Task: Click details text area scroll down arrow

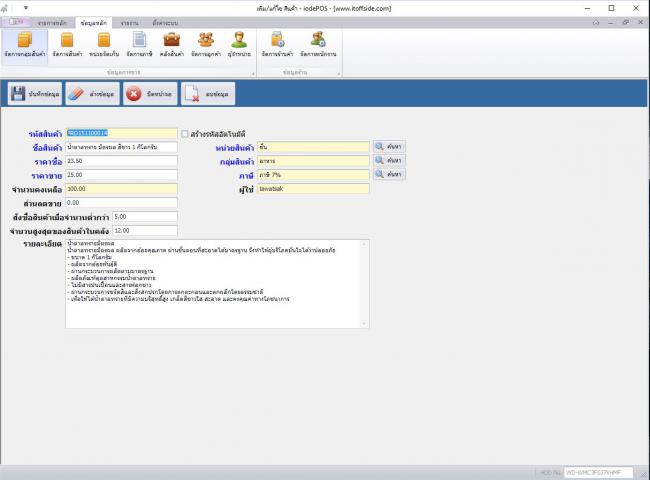Action: point(364,324)
